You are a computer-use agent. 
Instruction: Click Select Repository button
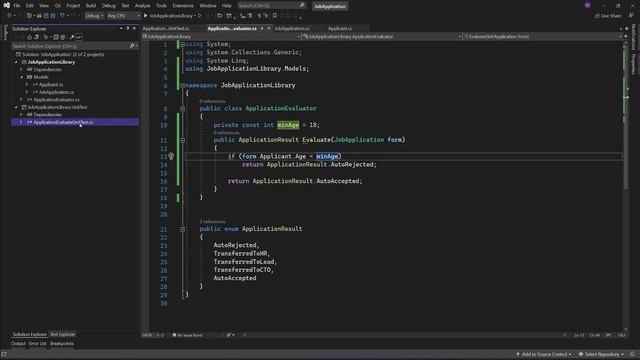pos(601,354)
